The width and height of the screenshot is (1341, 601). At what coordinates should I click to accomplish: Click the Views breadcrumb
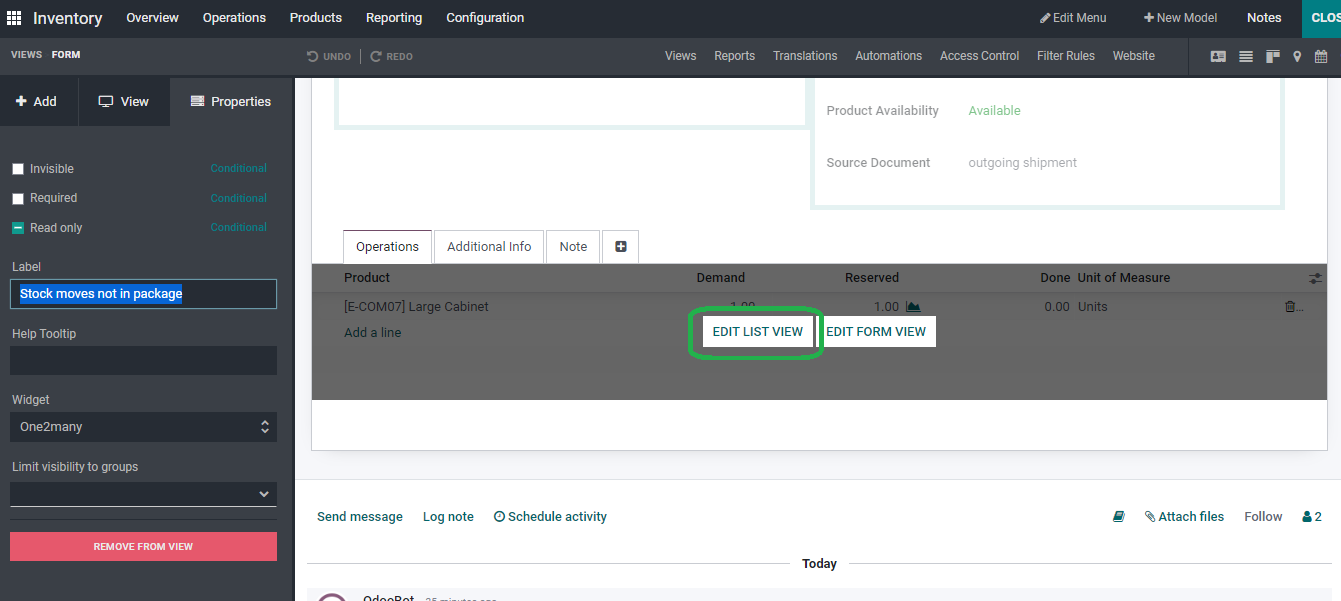tap(26, 55)
